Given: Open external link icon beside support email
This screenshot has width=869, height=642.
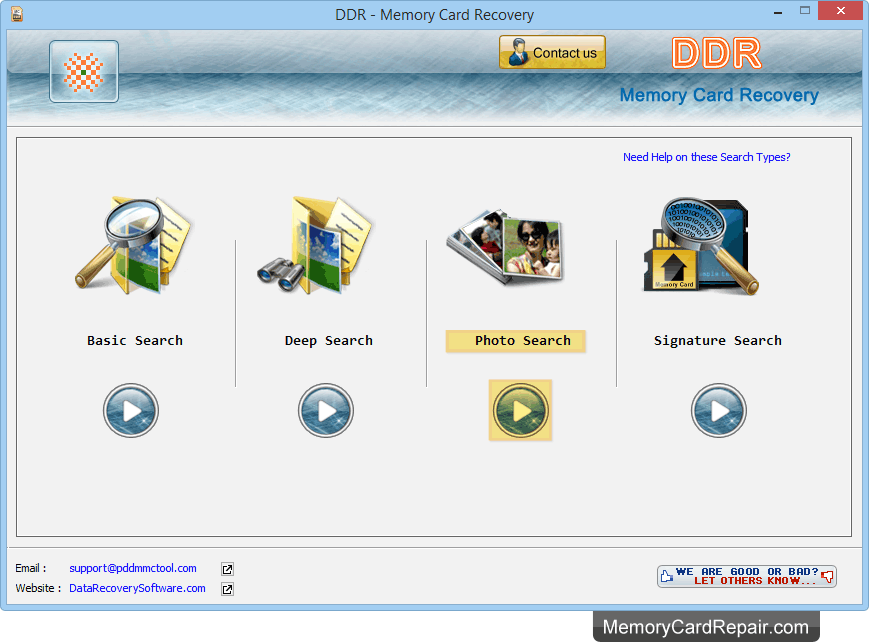Looking at the screenshot, I should 227,568.
